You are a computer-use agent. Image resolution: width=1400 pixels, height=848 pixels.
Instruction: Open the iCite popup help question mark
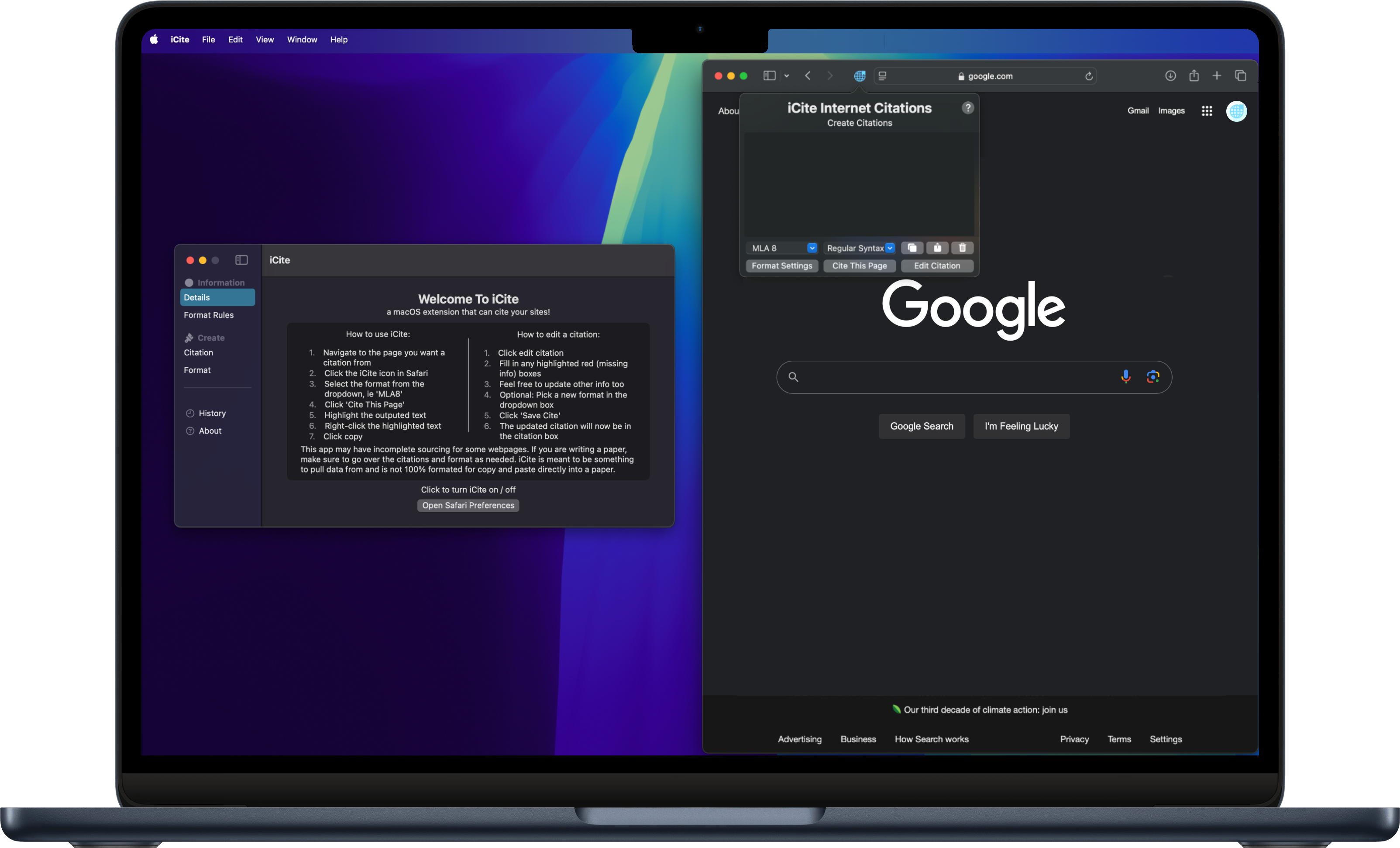[x=968, y=108]
